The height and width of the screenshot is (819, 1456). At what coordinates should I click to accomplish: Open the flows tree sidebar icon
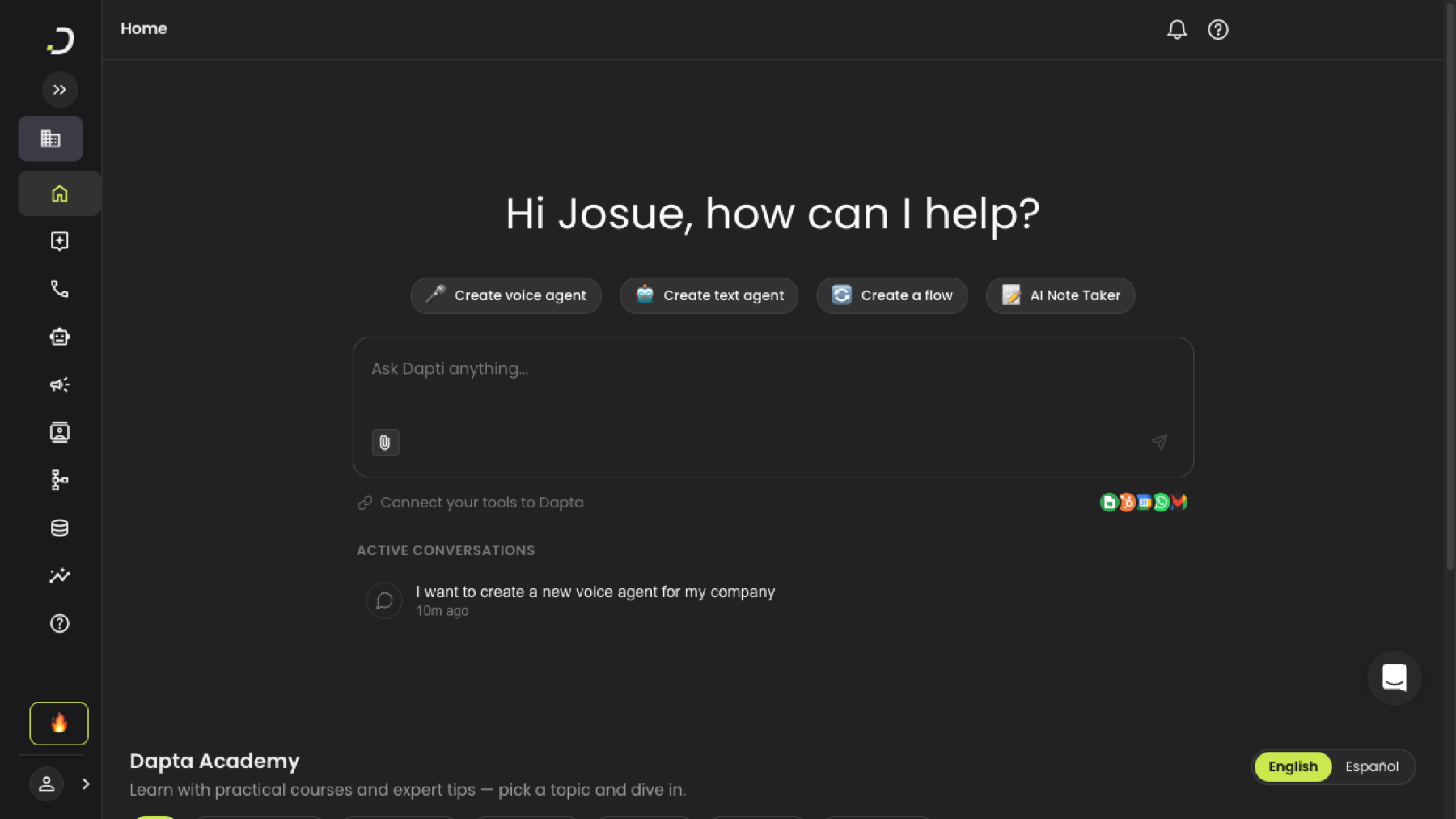pos(60,480)
